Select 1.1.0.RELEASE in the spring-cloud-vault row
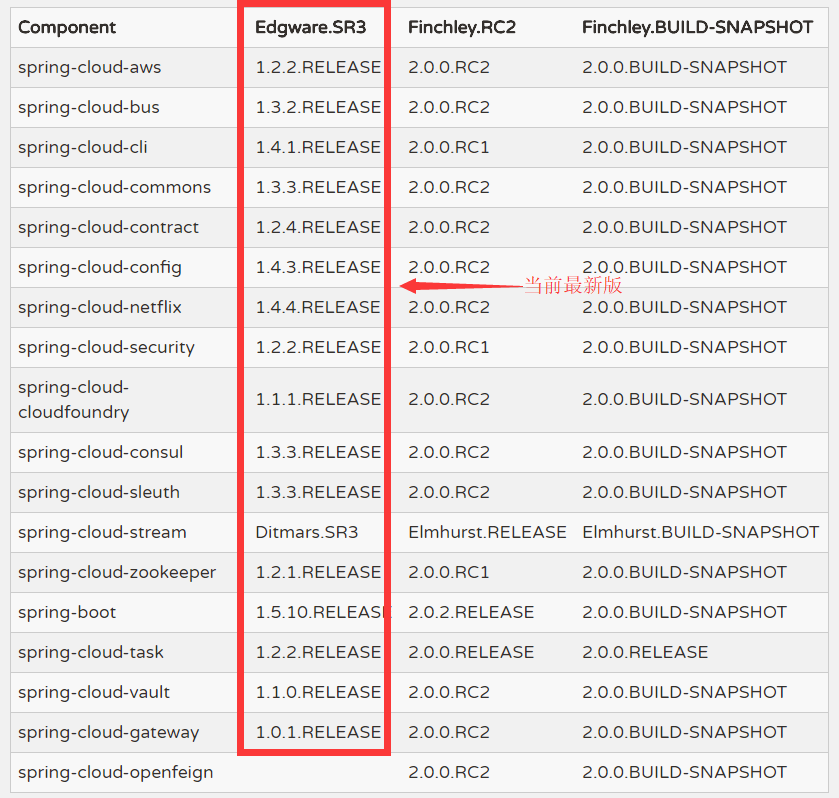The height and width of the screenshot is (798, 839). pos(318,692)
